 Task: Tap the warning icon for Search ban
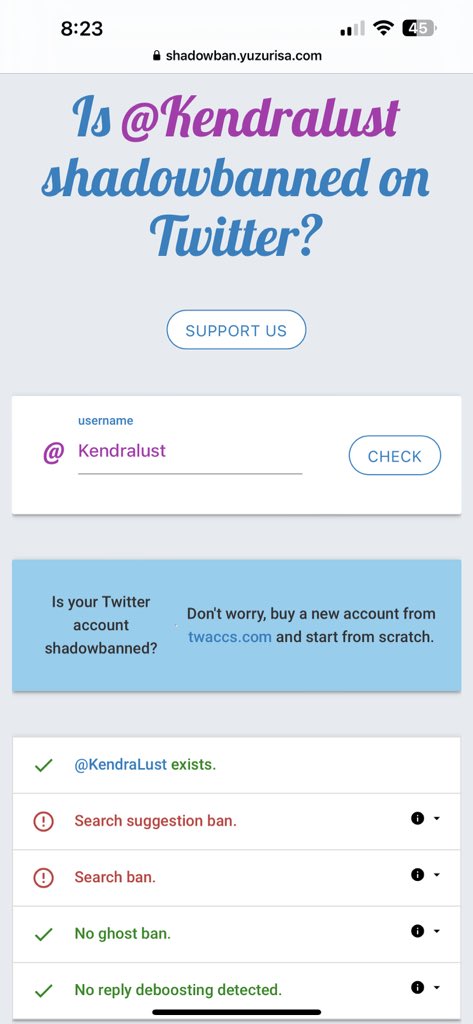click(x=43, y=877)
